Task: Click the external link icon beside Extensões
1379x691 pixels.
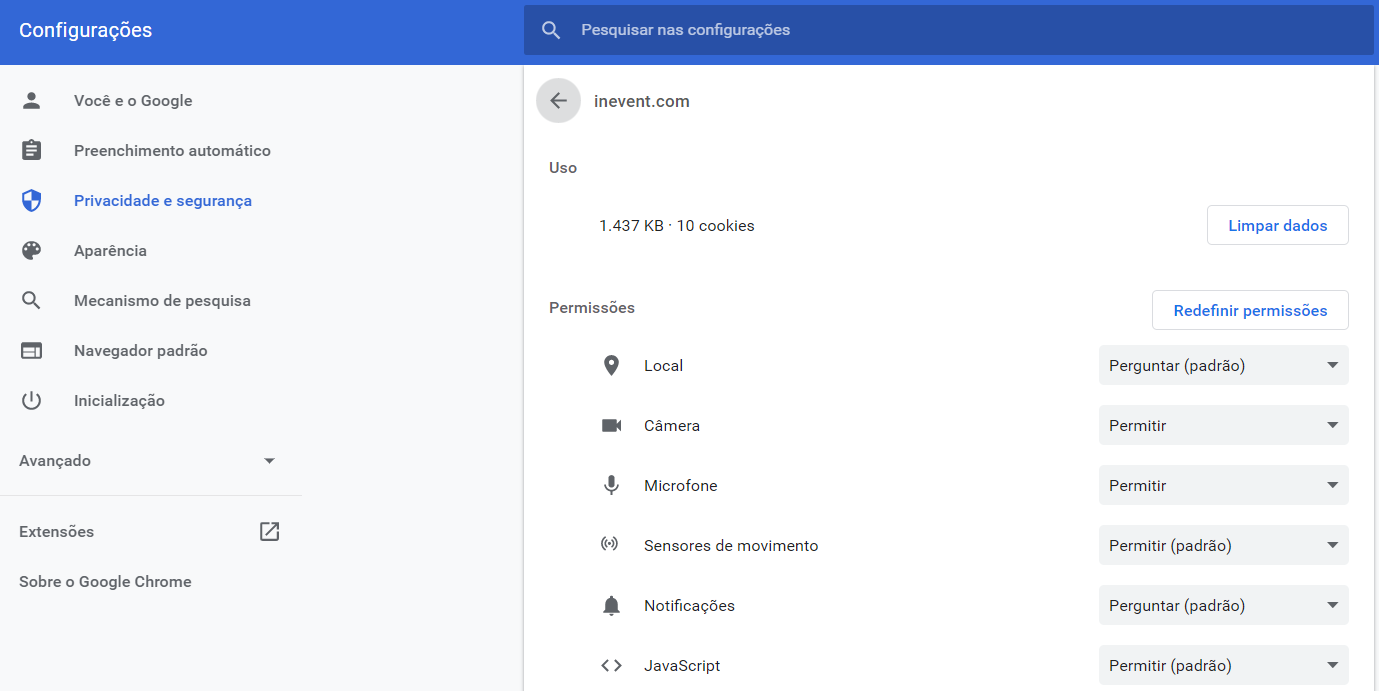Action: pos(269,532)
